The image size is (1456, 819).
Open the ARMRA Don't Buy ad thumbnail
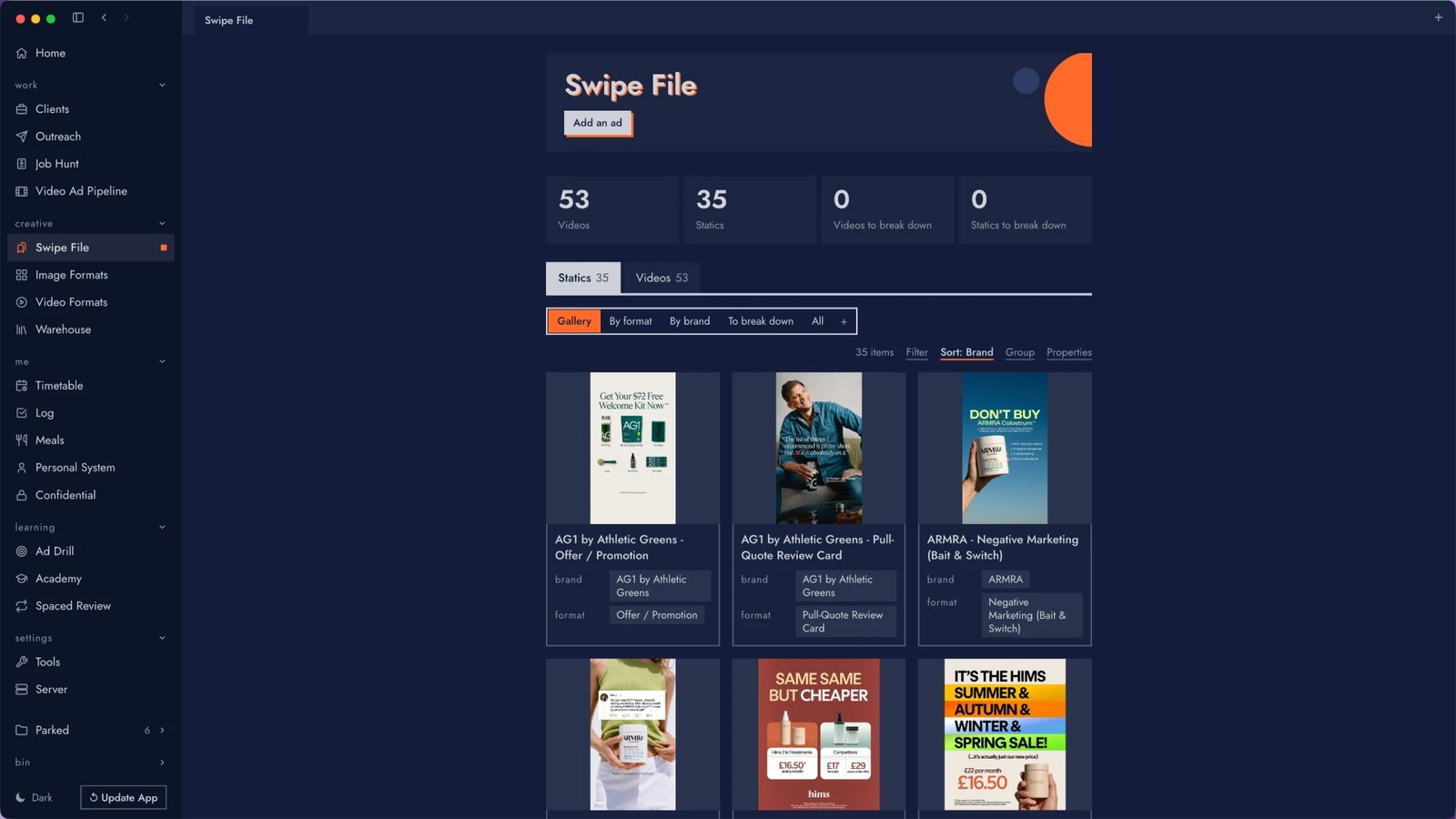(1005, 448)
